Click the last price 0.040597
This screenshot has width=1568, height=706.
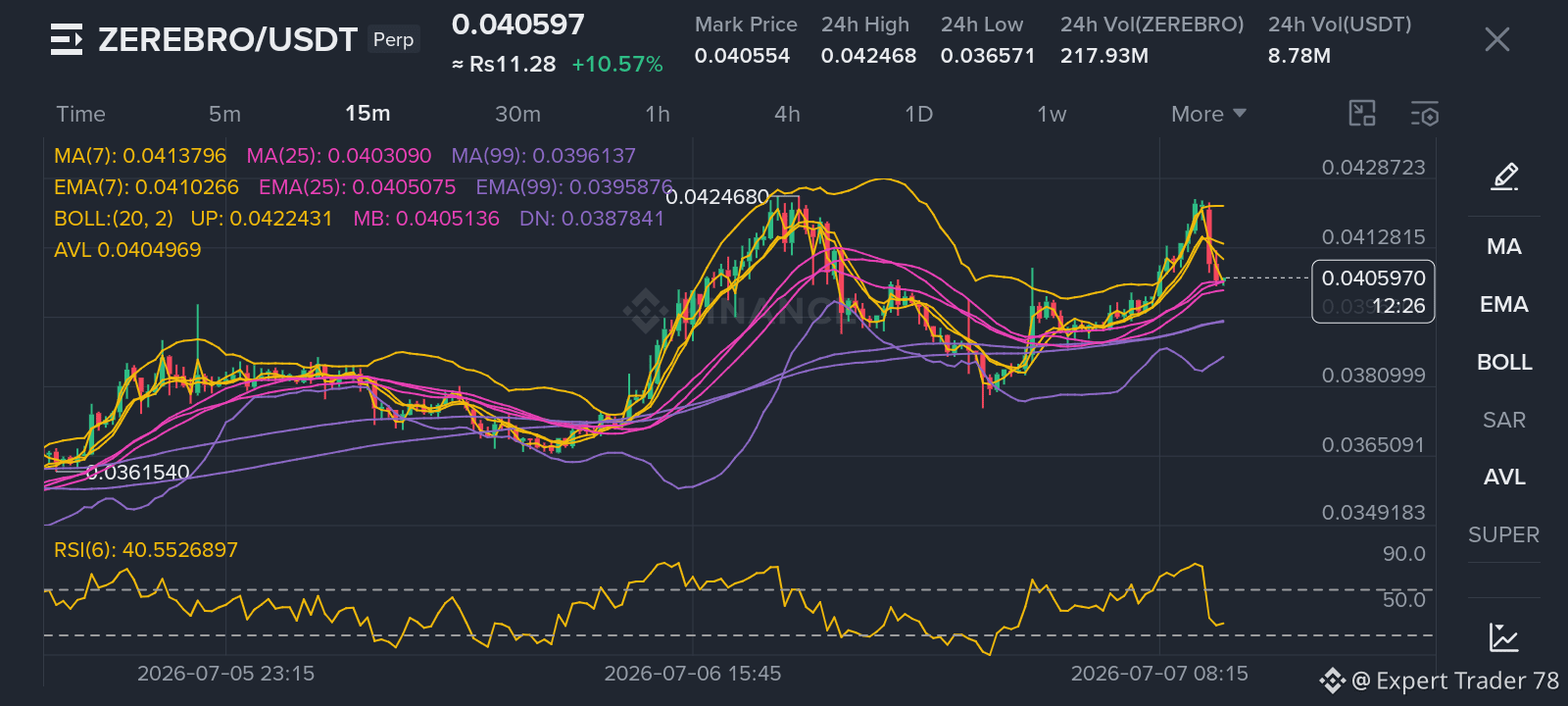click(517, 25)
